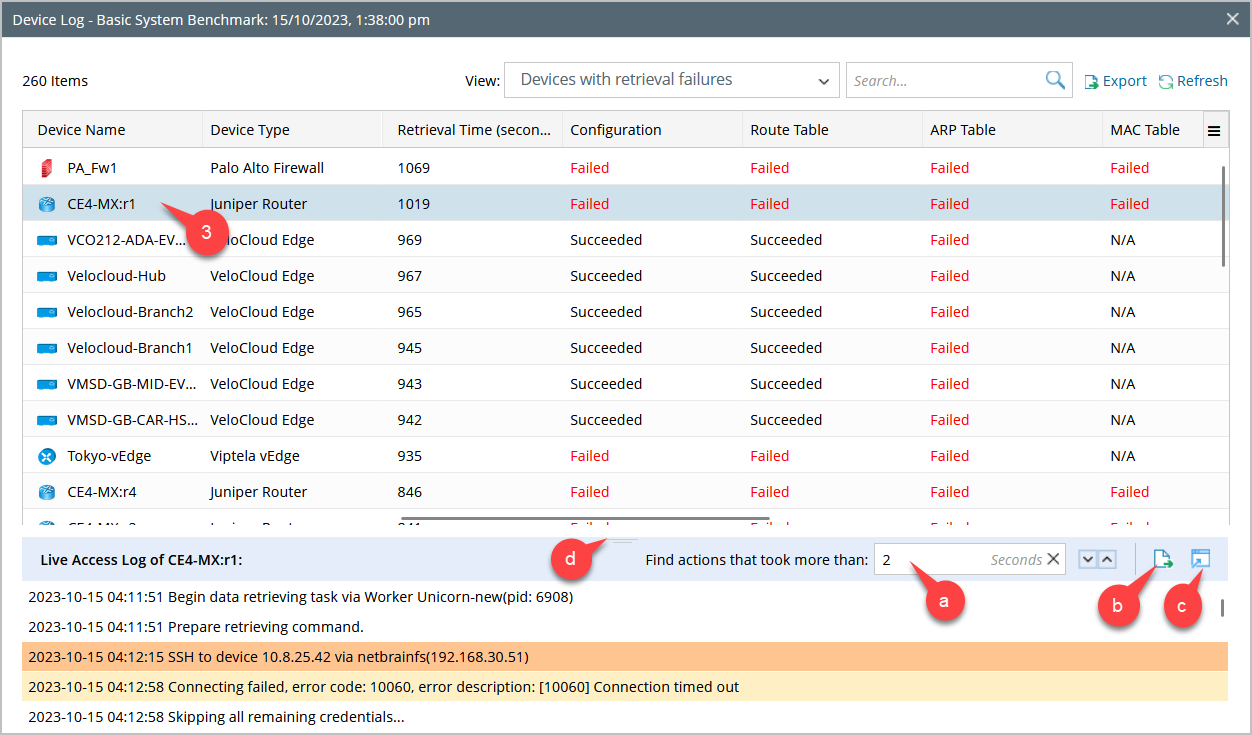The image size is (1252, 735).
Task: Click the CE4-MX:r4 router icon
Action: [x=46, y=492]
